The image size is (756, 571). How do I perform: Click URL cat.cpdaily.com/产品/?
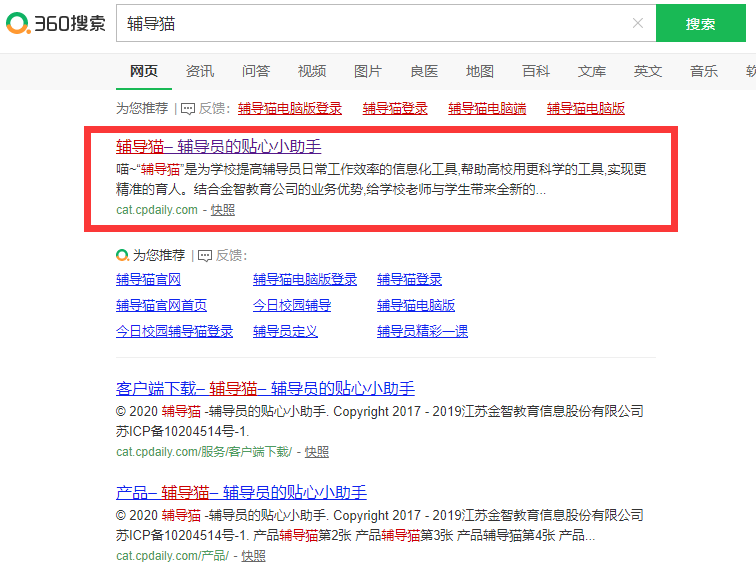point(173,556)
